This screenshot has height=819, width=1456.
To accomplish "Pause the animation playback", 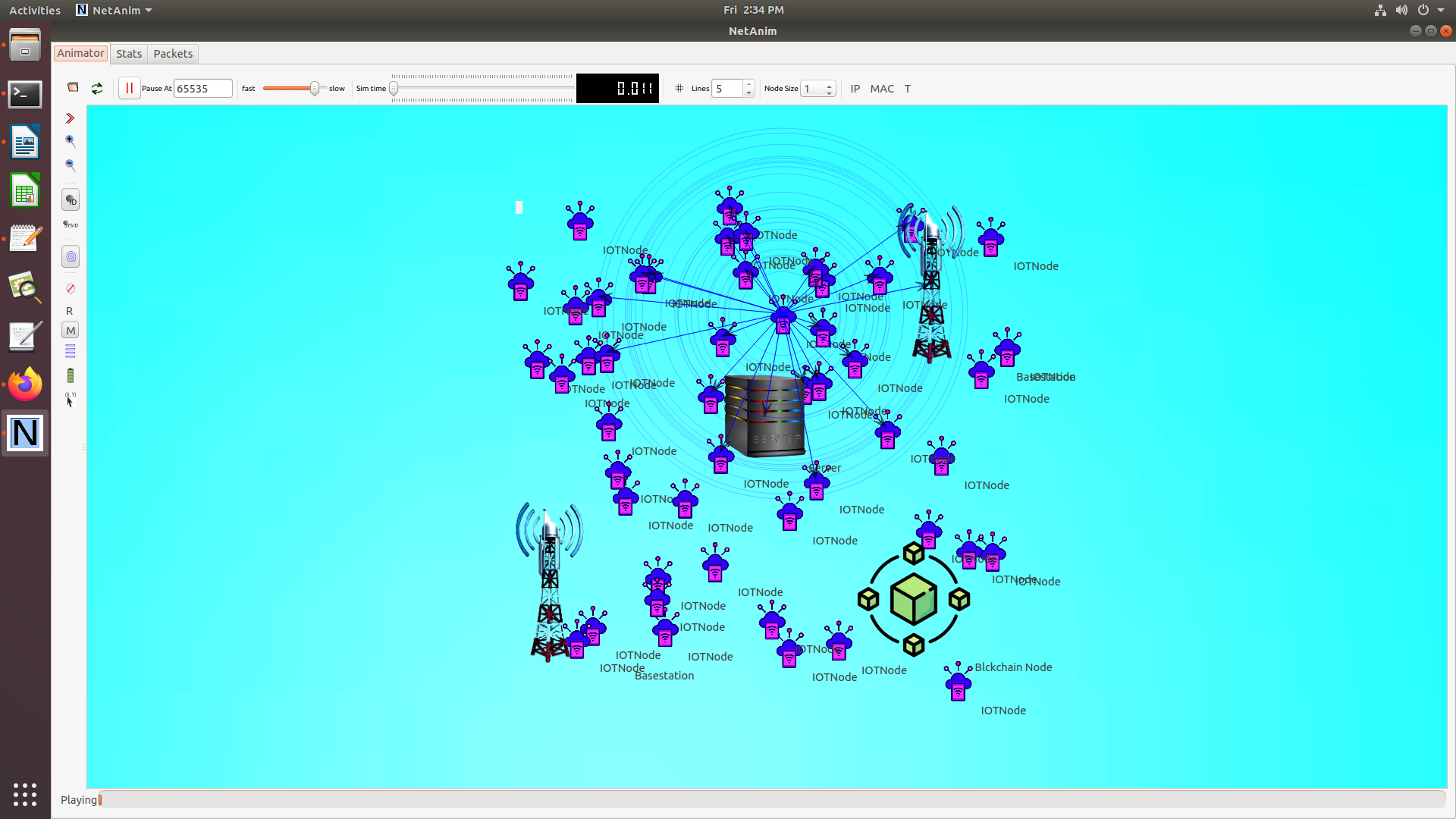I will pyautogui.click(x=129, y=89).
